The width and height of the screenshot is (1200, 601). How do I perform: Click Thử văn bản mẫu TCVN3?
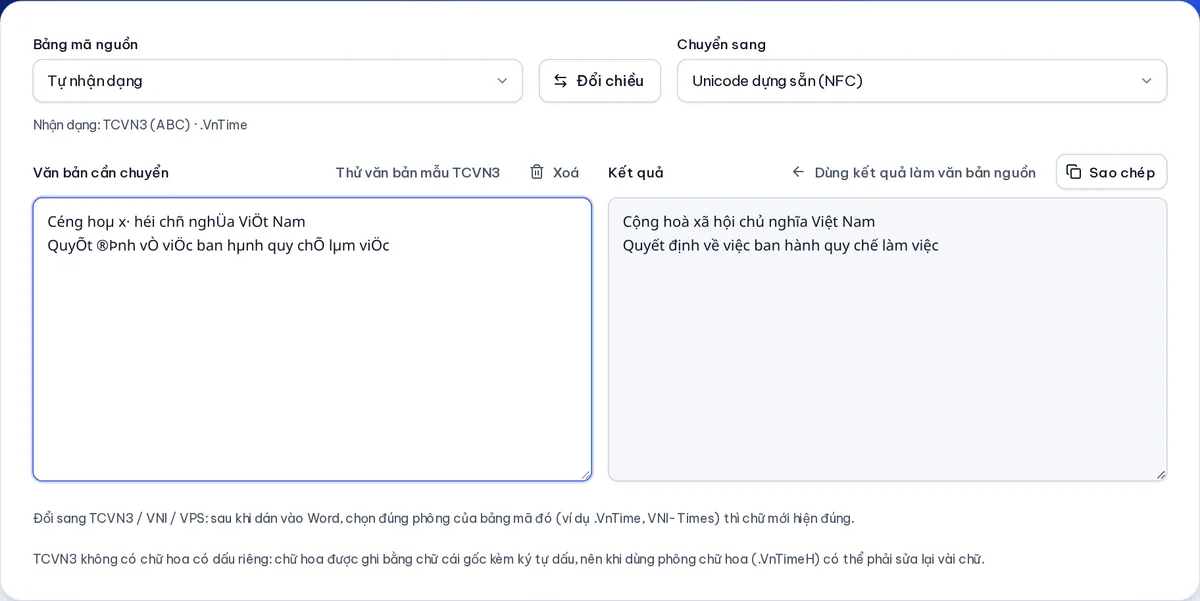coord(417,172)
